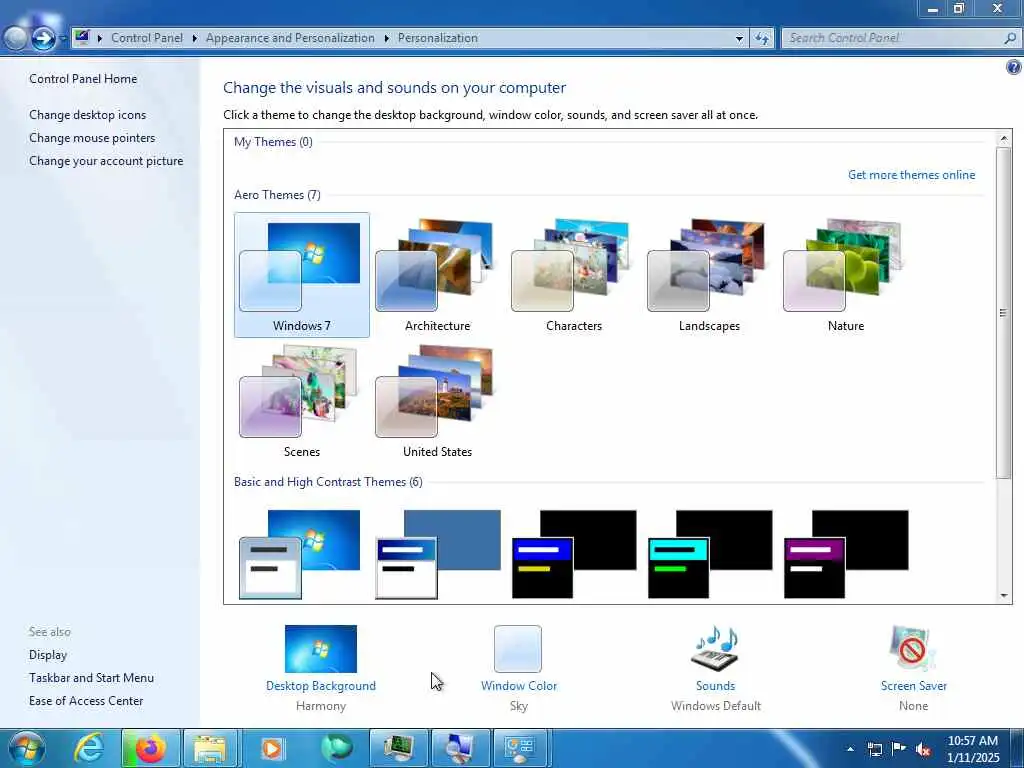The image size is (1024, 768).
Task: Click the muted volume tray icon
Action: click(x=923, y=749)
